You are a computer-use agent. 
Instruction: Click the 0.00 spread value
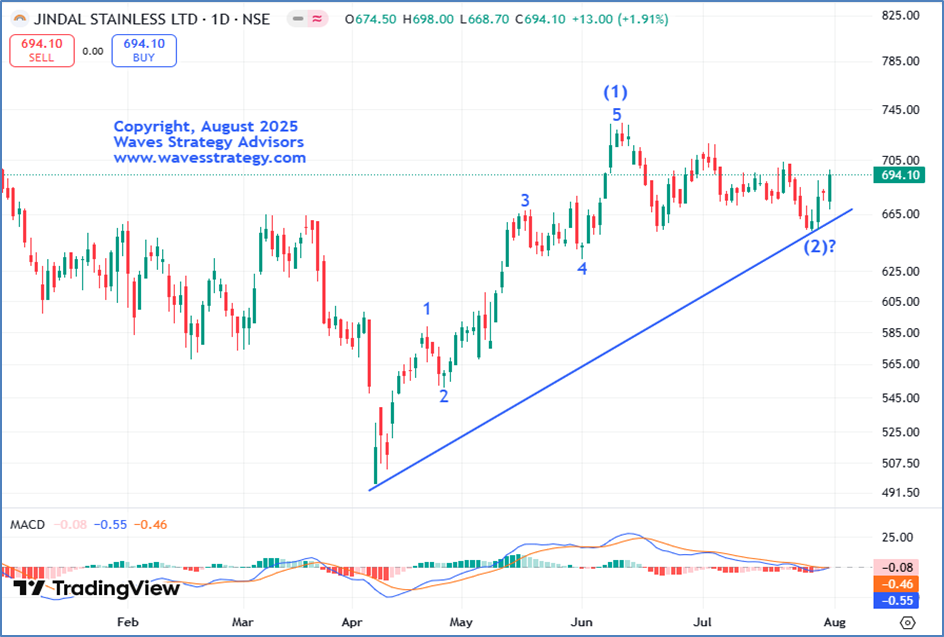(93, 51)
